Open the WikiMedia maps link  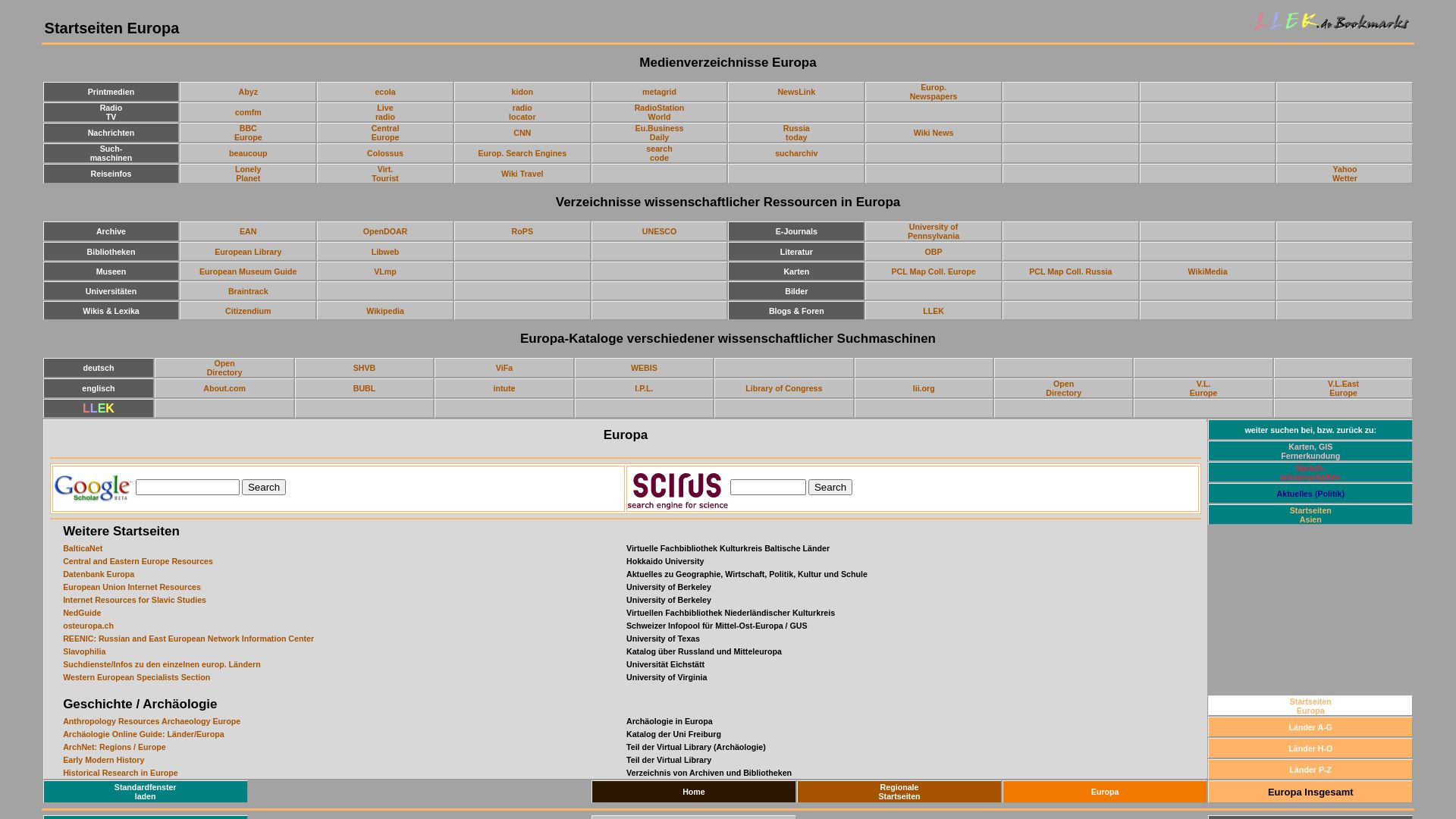point(1207,271)
